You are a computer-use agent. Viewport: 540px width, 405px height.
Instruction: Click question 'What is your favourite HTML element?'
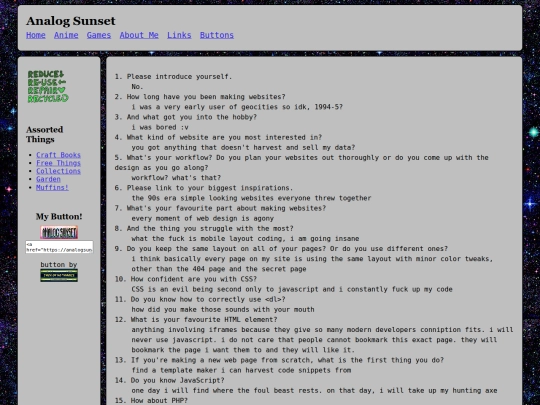pyautogui.click(x=204, y=320)
